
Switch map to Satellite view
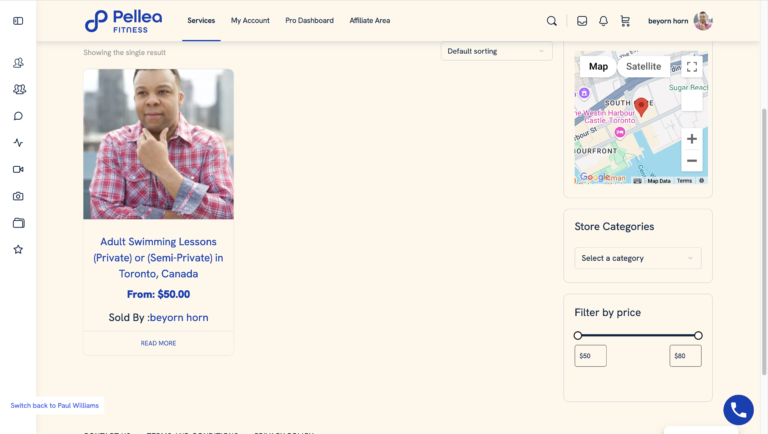(x=643, y=67)
